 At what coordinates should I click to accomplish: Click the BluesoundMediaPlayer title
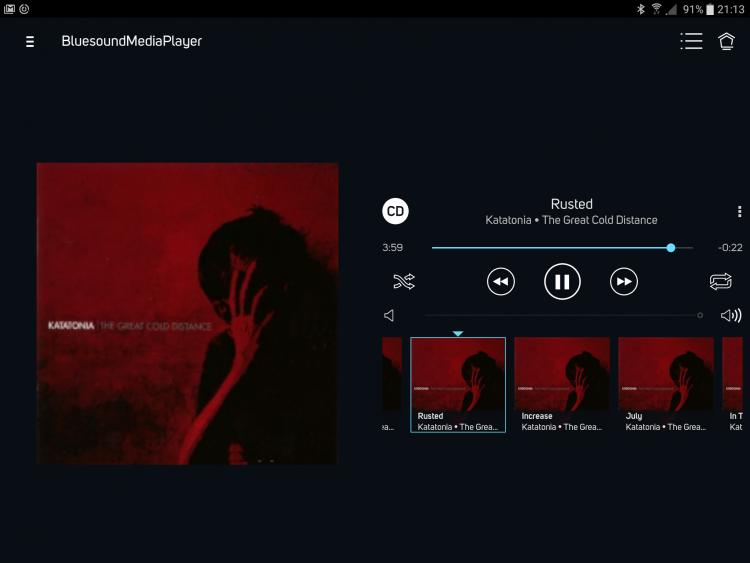(x=132, y=41)
